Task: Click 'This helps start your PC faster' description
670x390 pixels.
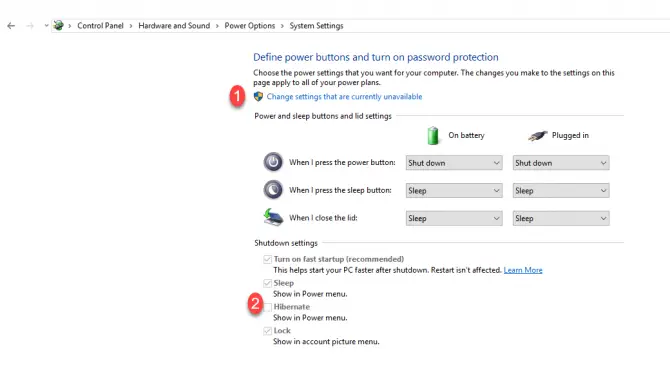Action: pos(387,270)
